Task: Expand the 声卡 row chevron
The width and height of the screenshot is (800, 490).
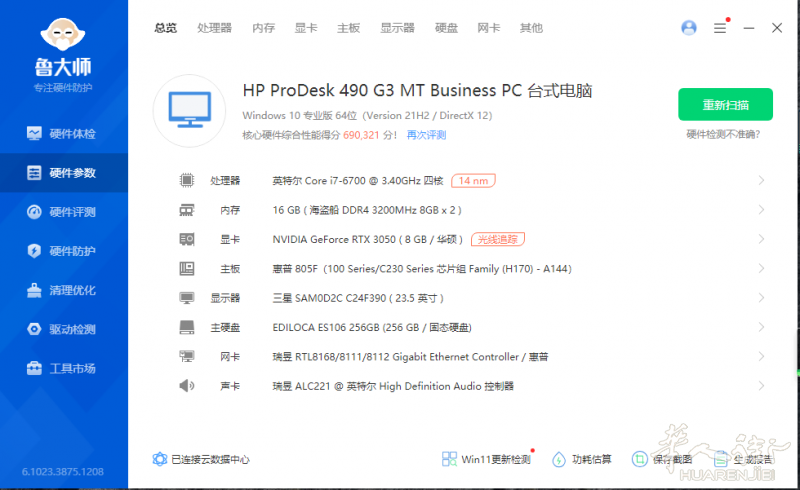Action: pyautogui.click(x=761, y=386)
